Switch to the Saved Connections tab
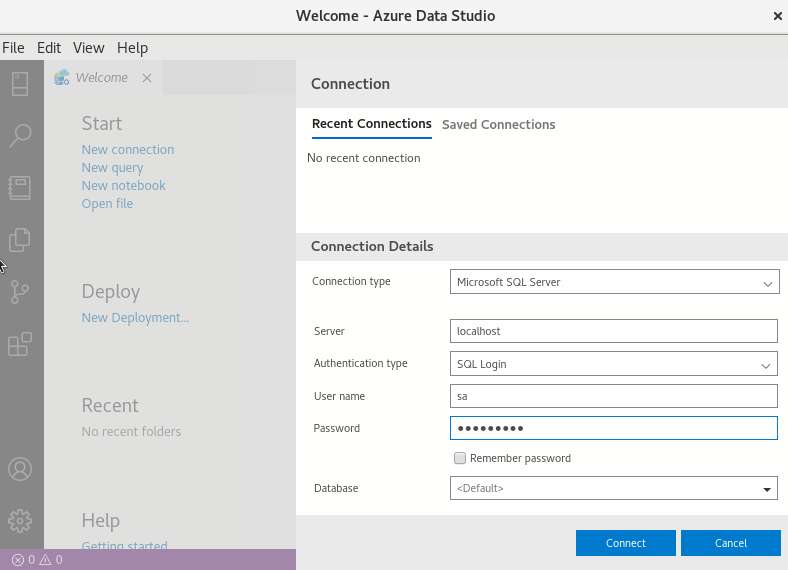 click(x=498, y=125)
